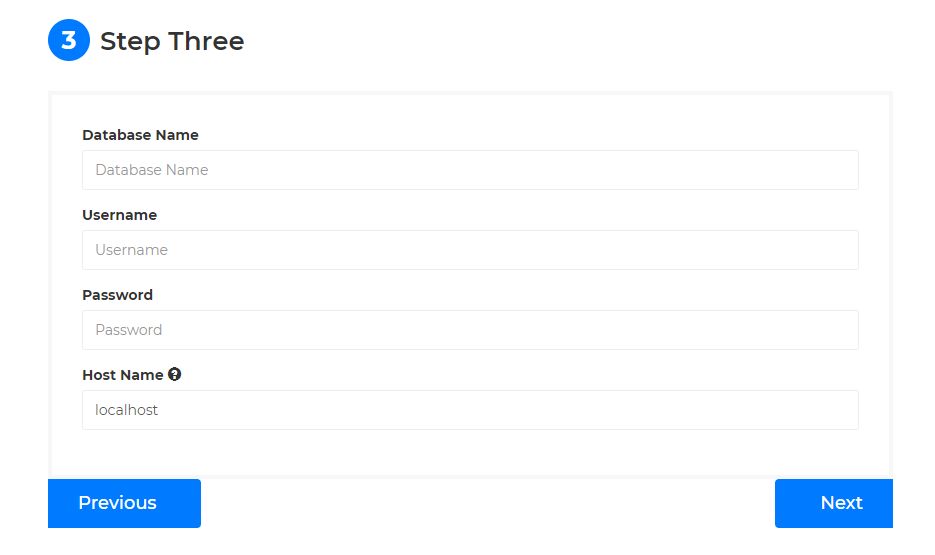The width and height of the screenshot is (935, 555).
Task: Click the "Step Three" heading text
Action: [x=172, y=41]
